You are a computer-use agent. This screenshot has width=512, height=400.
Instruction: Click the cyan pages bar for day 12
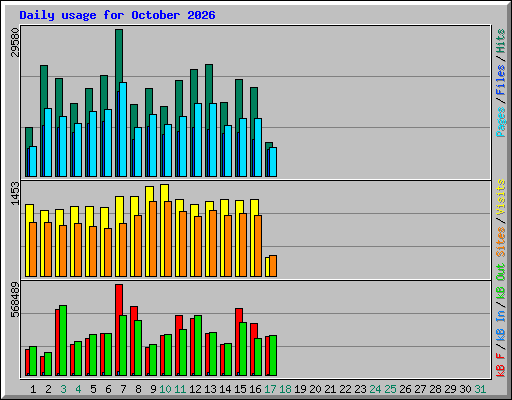pos(198,140)
